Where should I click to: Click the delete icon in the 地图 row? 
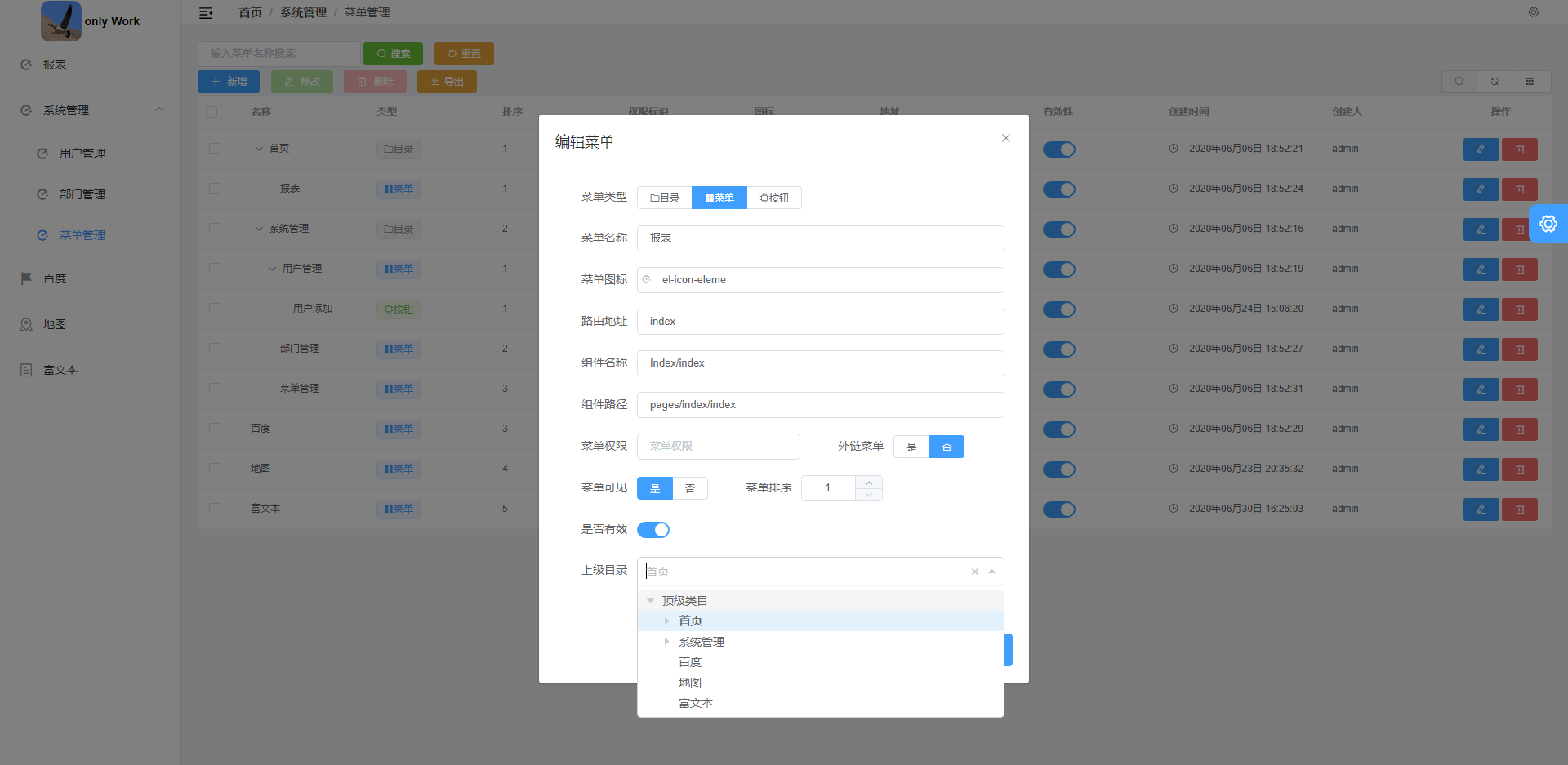(1520, 469)
